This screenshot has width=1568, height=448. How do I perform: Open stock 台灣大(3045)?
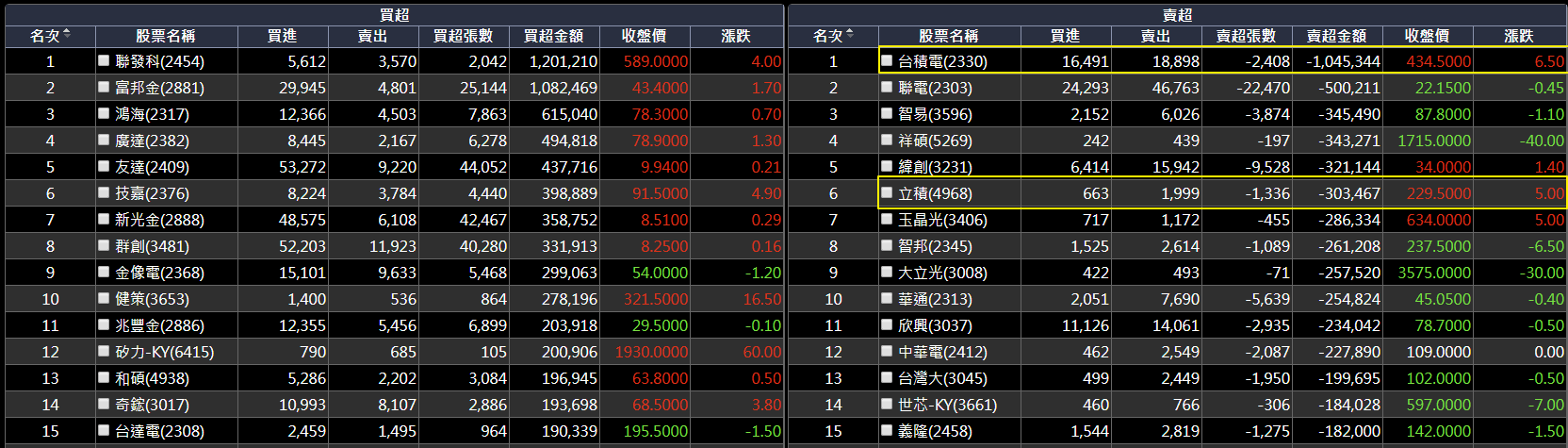[x=942, y=378]
